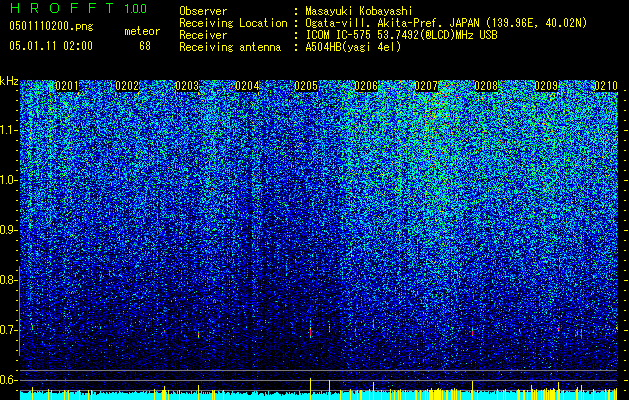
Task: Click the 0205 time marker label
Action: [306, 86]
